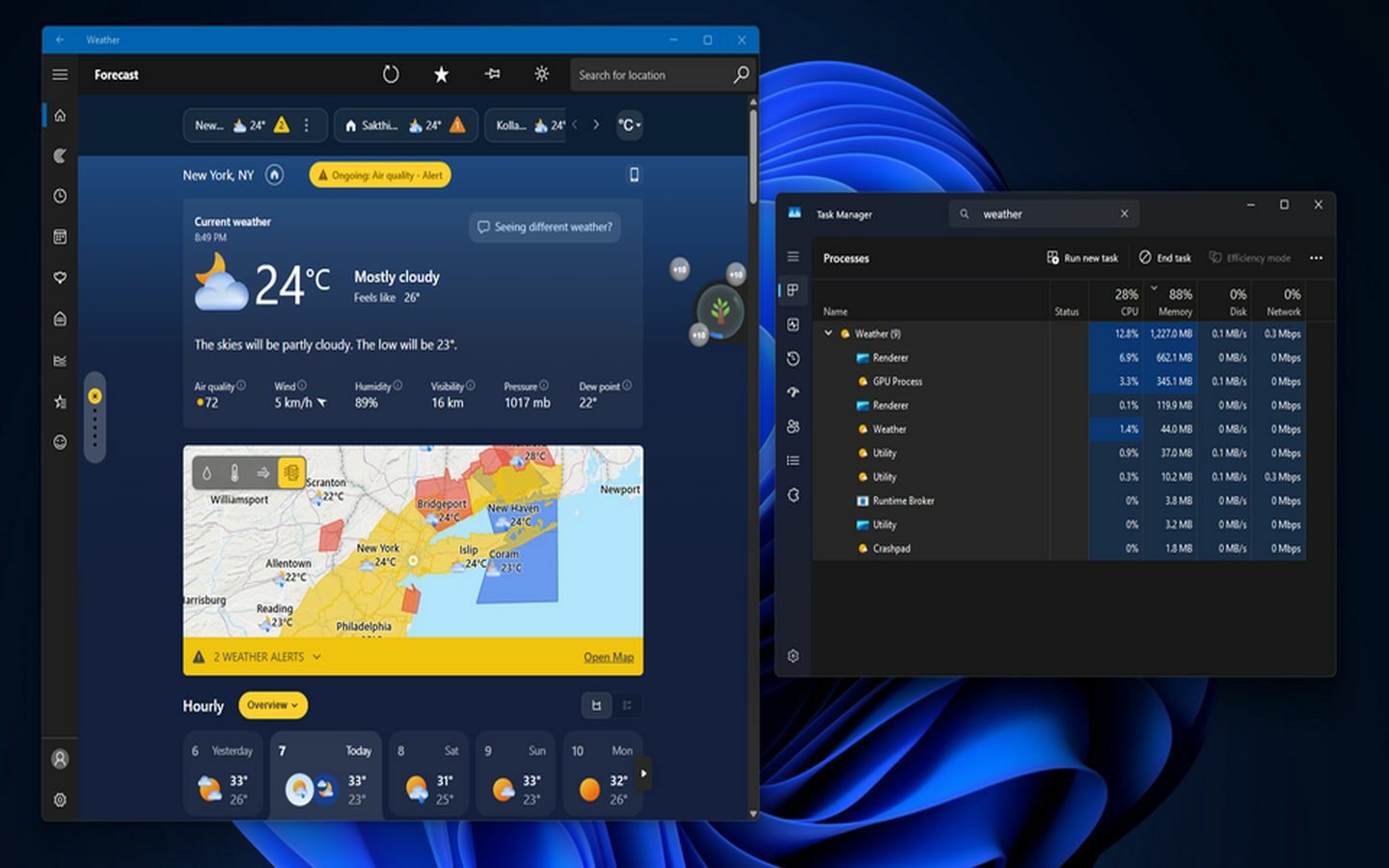Click the weather map near New York marker
Image resolution: width=1389 pixels, height=868 pixels.
coord(413,560)
